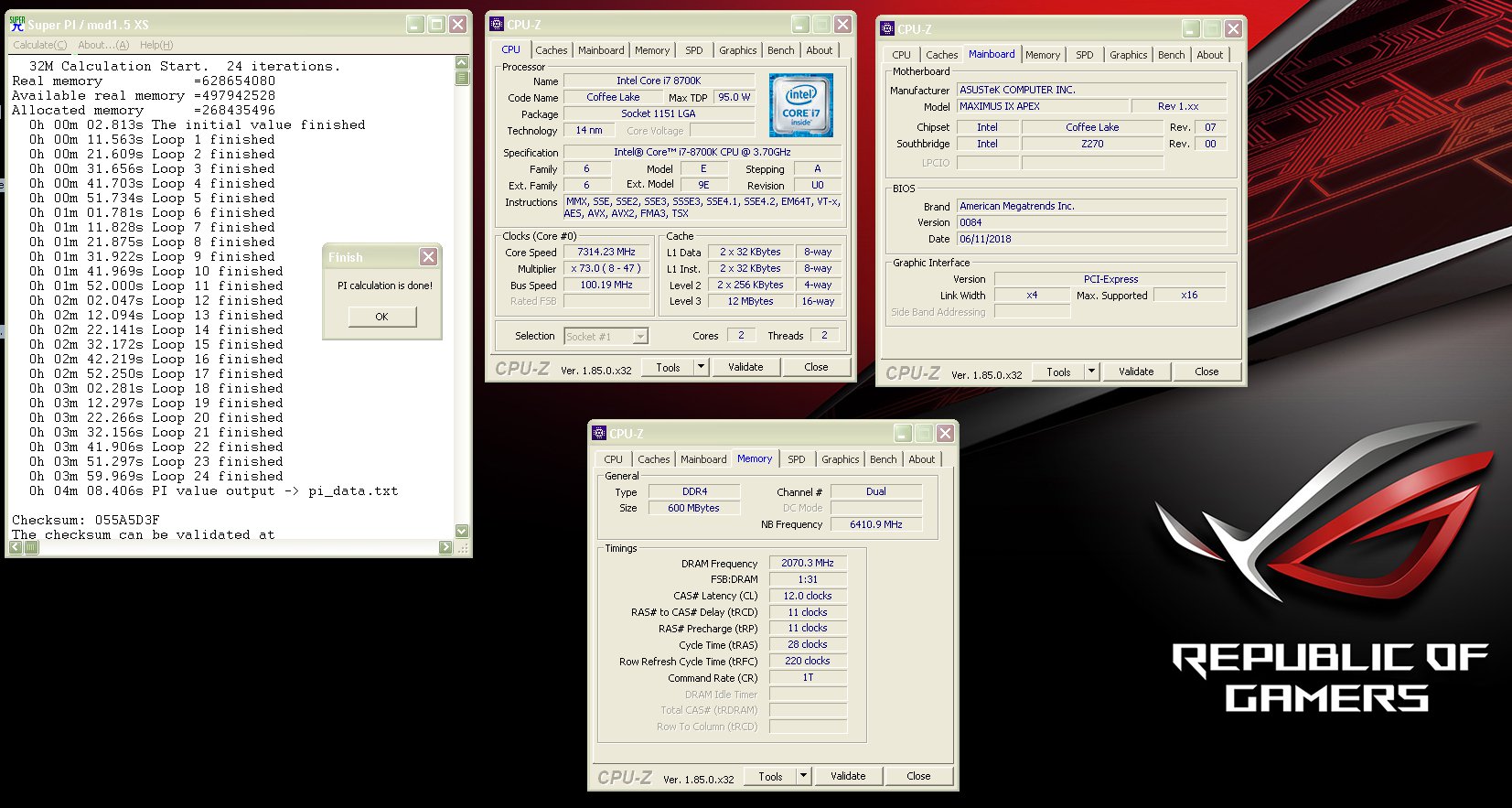The image size is (1512, 808).
Task: Click Close button in Memory window
Action: coord(918,776)
